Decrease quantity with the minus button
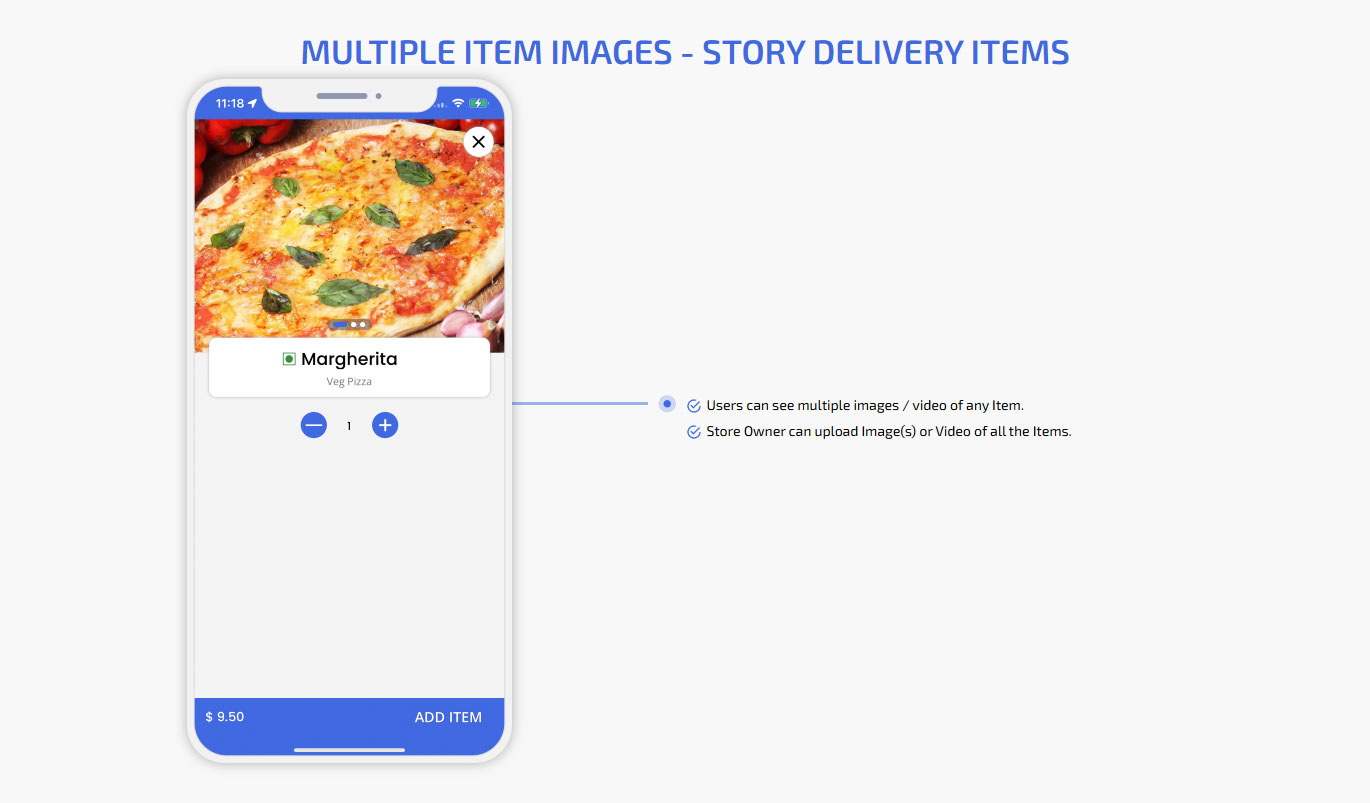Image resolution: width=1370 pixels, height=803 pixels. click(x=314, y=425)
